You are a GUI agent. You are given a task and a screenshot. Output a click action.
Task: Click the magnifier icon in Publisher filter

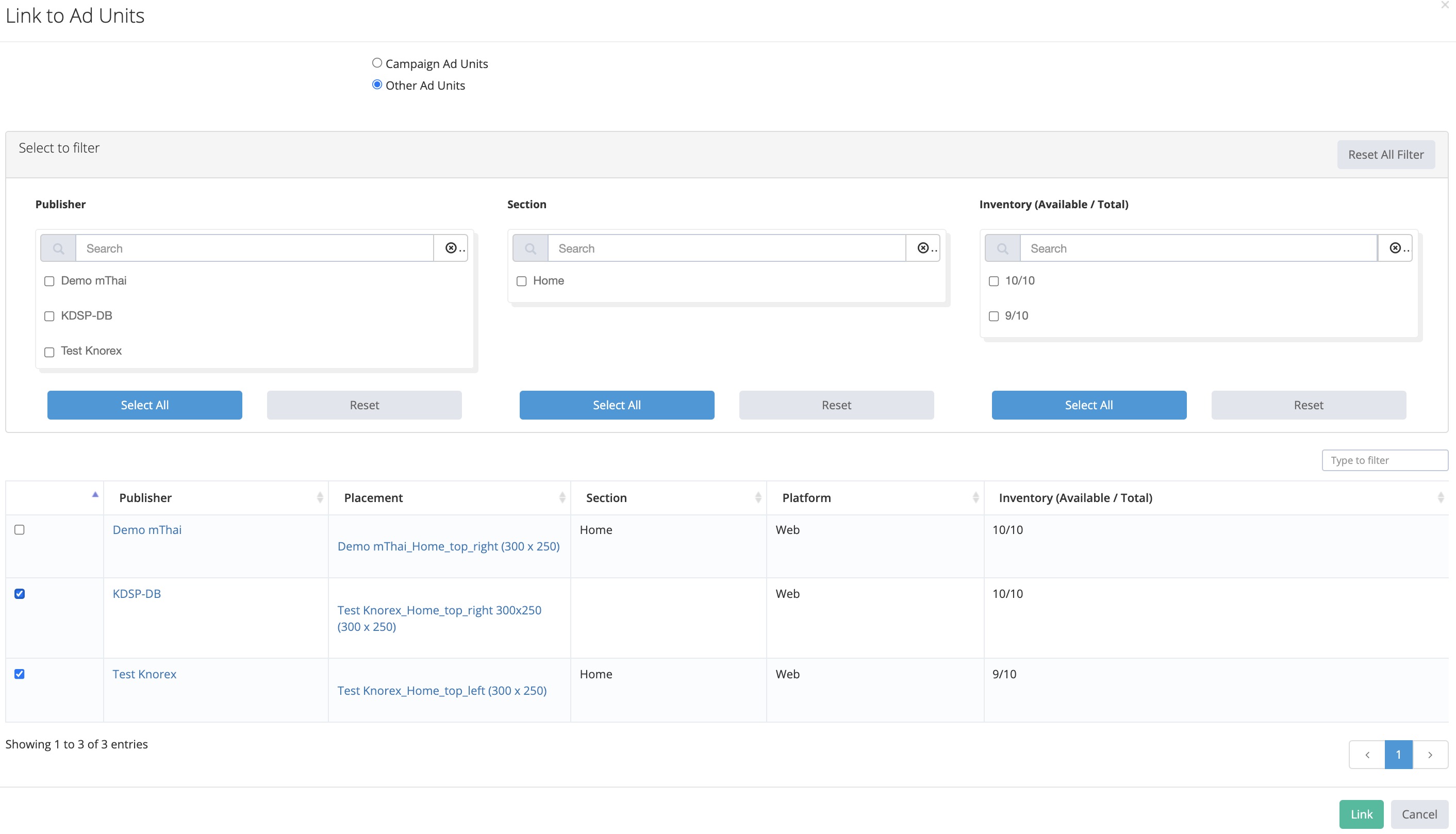58,248
